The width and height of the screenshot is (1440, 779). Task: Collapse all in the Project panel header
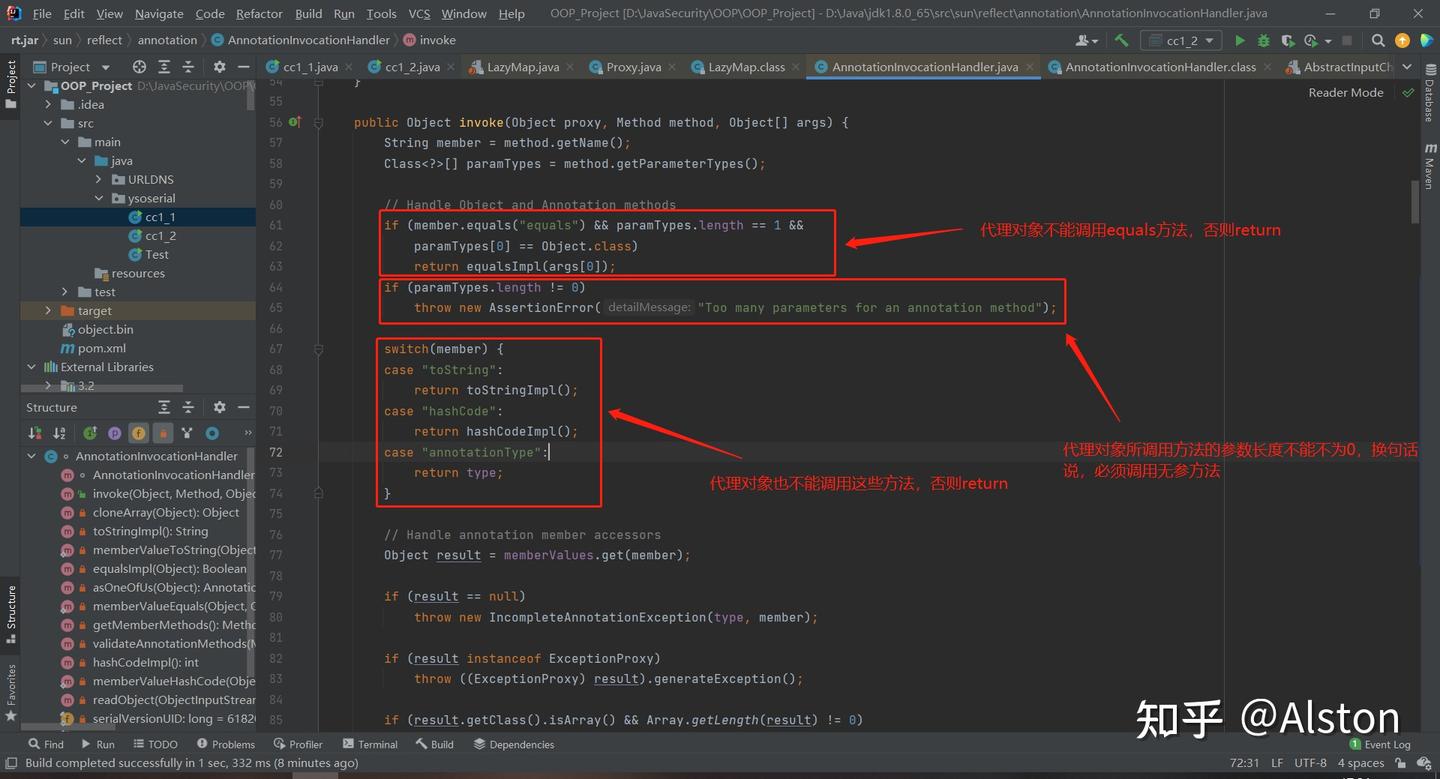pos(189,67)
